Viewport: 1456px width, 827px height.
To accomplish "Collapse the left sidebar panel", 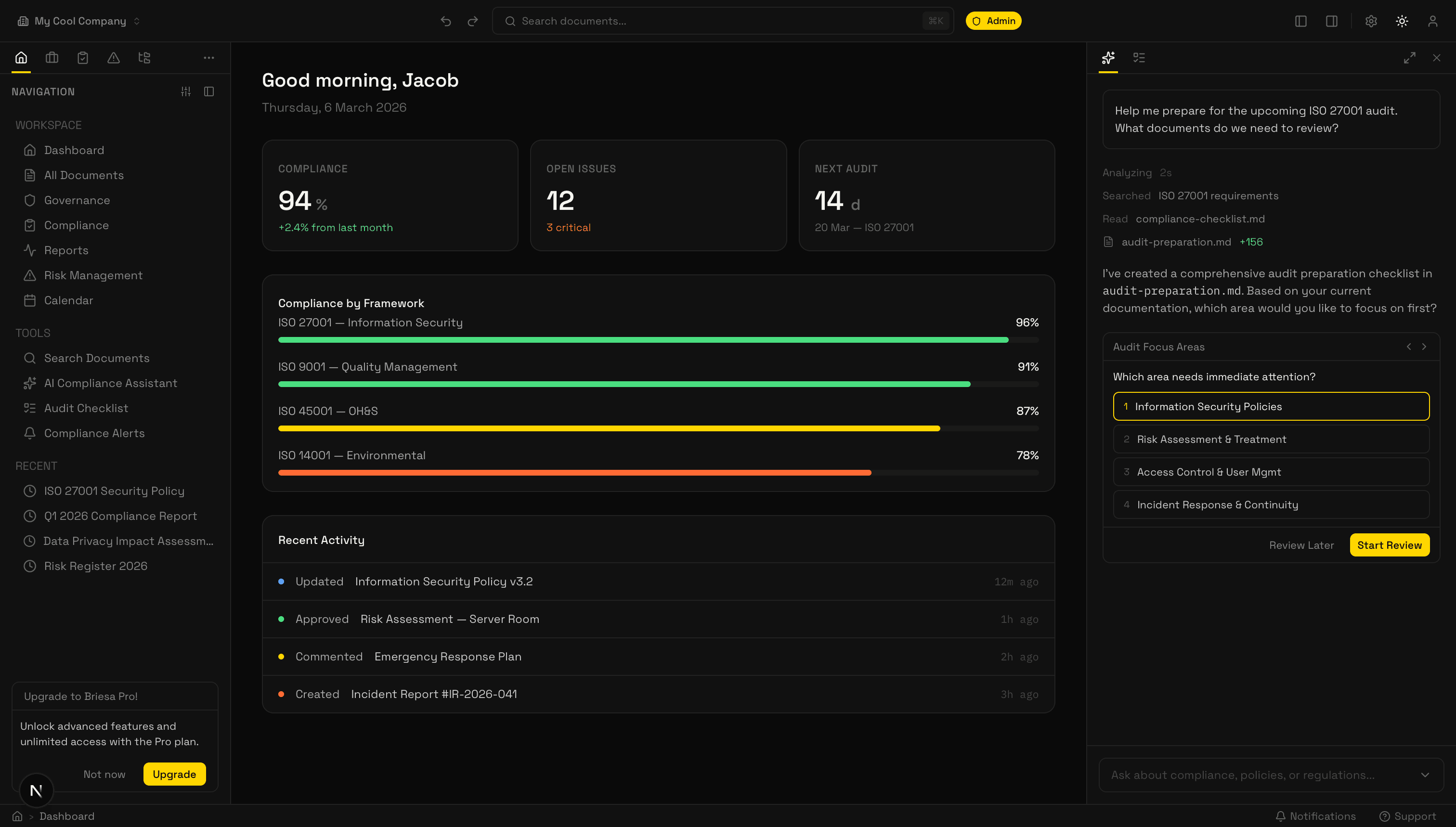I will pos(1300,20).
